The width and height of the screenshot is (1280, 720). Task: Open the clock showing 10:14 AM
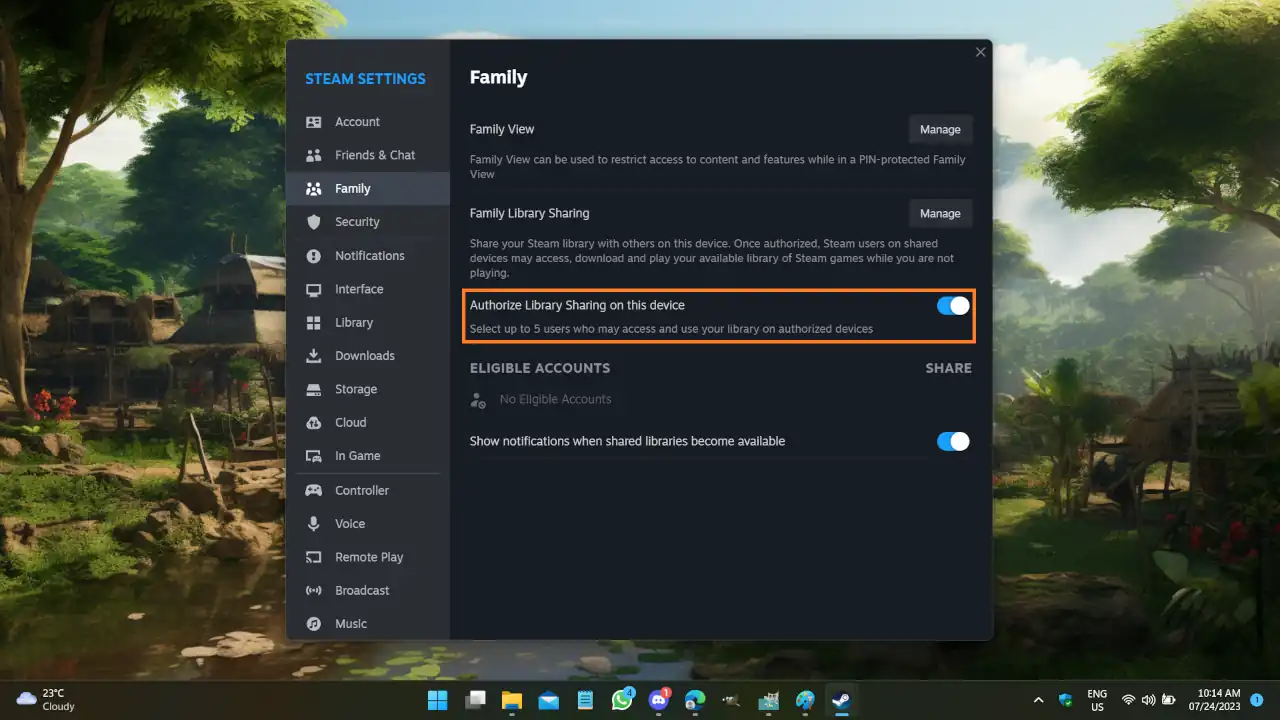1214,700
